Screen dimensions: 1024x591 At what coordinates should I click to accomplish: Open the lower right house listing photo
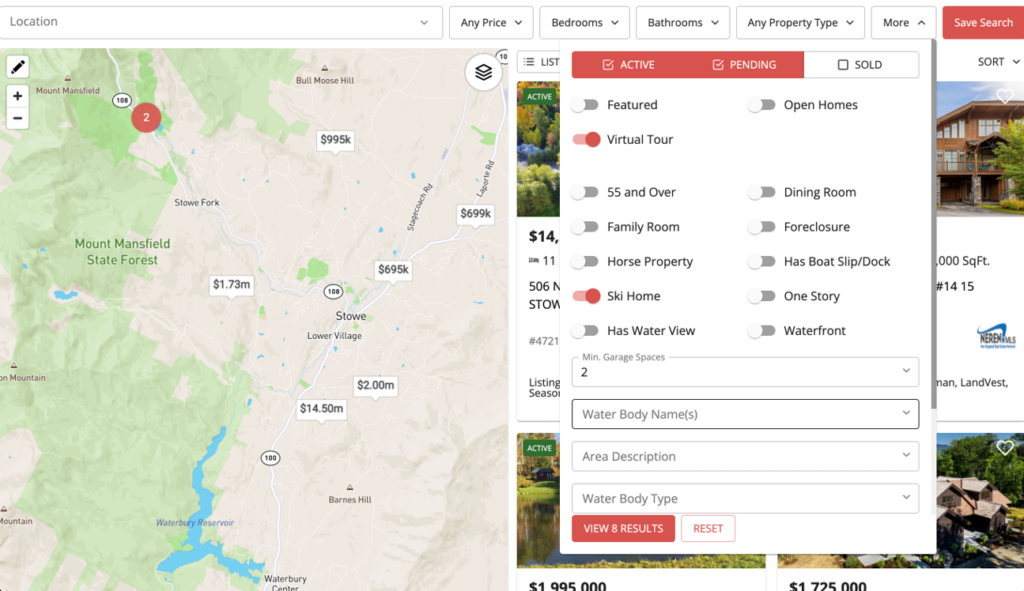tap(980, 500)
